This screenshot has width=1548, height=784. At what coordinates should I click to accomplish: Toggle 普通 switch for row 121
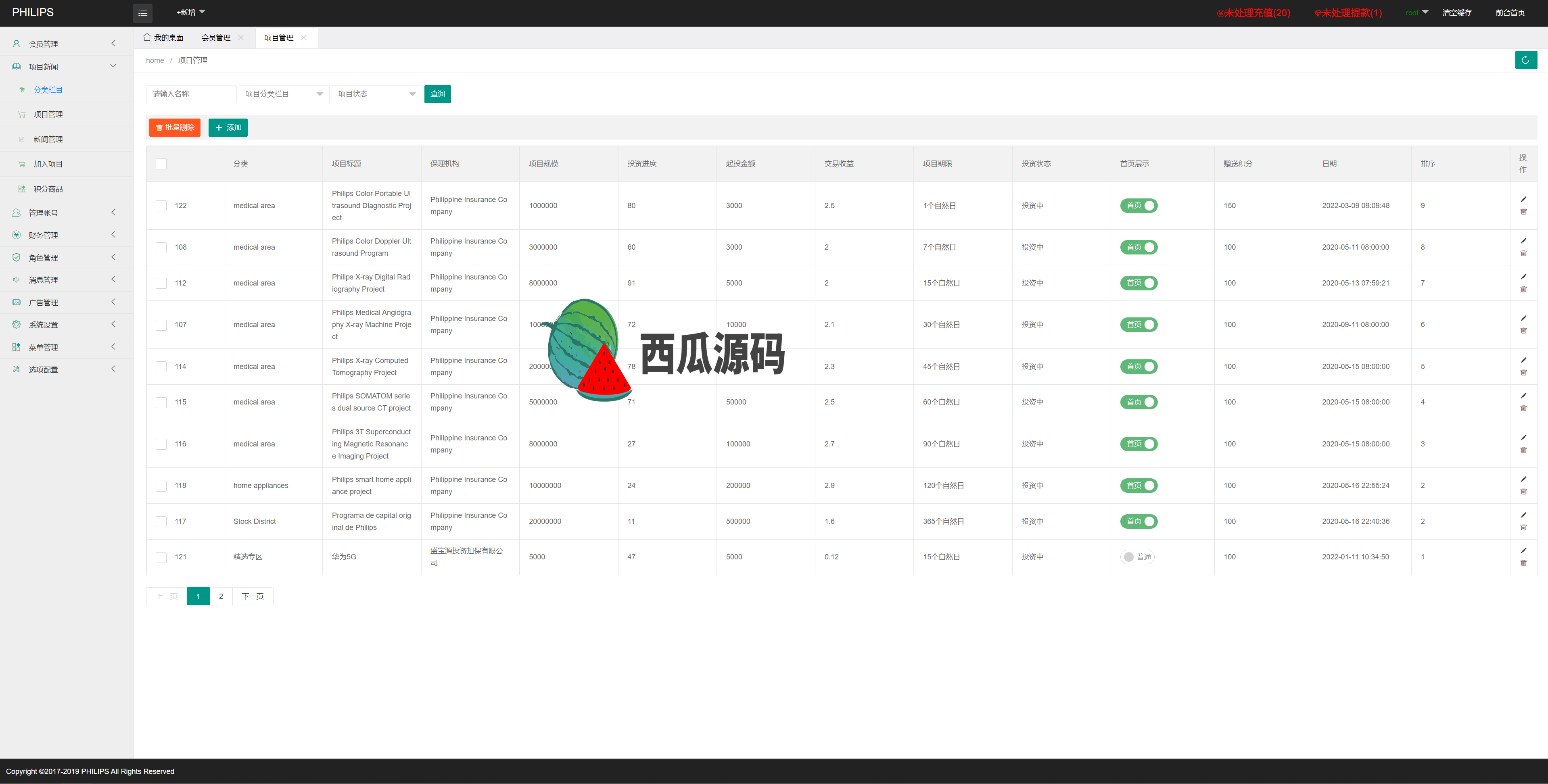coord(1138,557)
